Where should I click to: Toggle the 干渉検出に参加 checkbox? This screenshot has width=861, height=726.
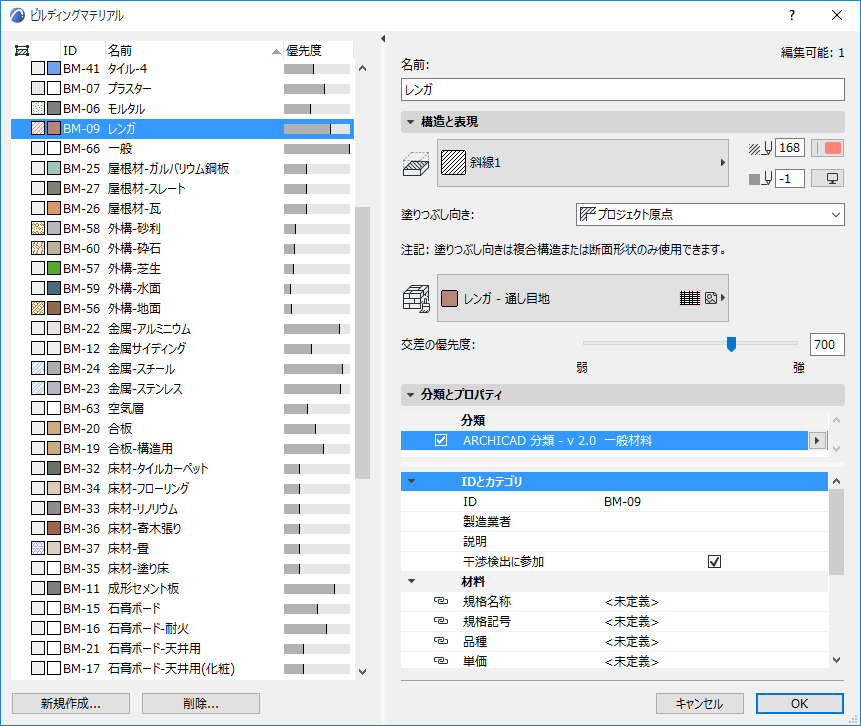[x=714, y=561]
